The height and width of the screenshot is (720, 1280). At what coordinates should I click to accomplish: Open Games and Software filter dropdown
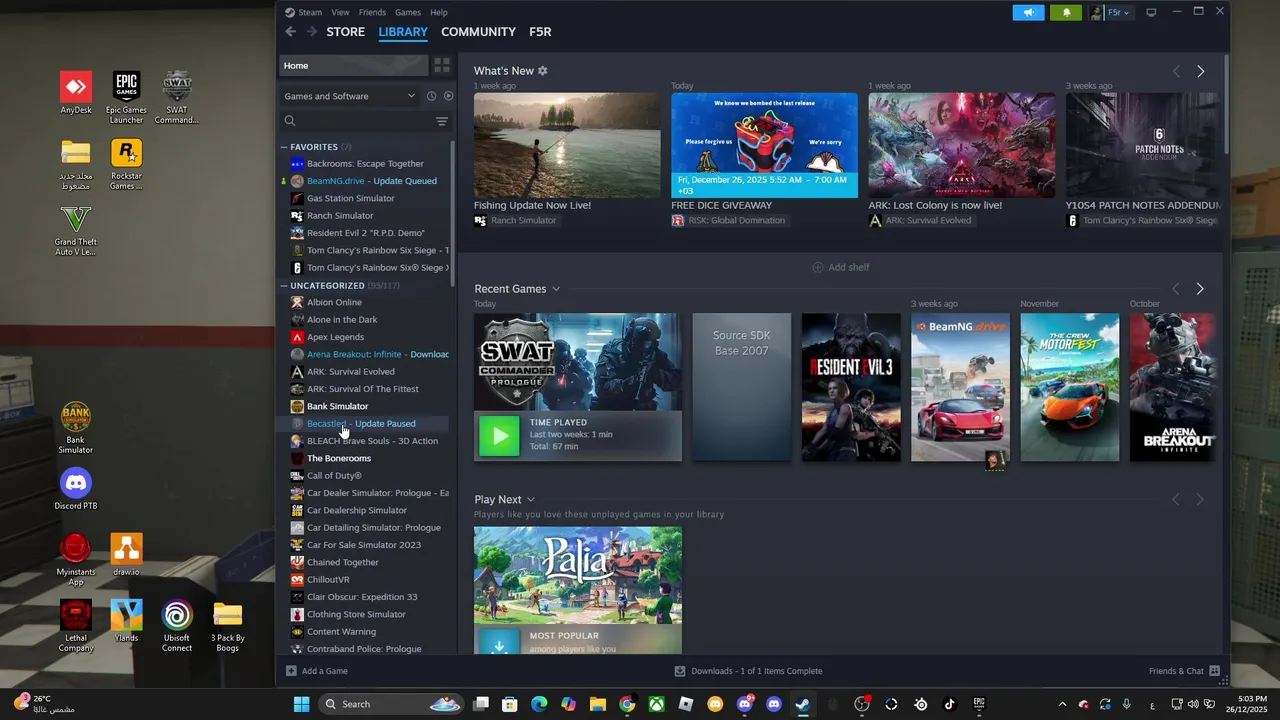349,96
